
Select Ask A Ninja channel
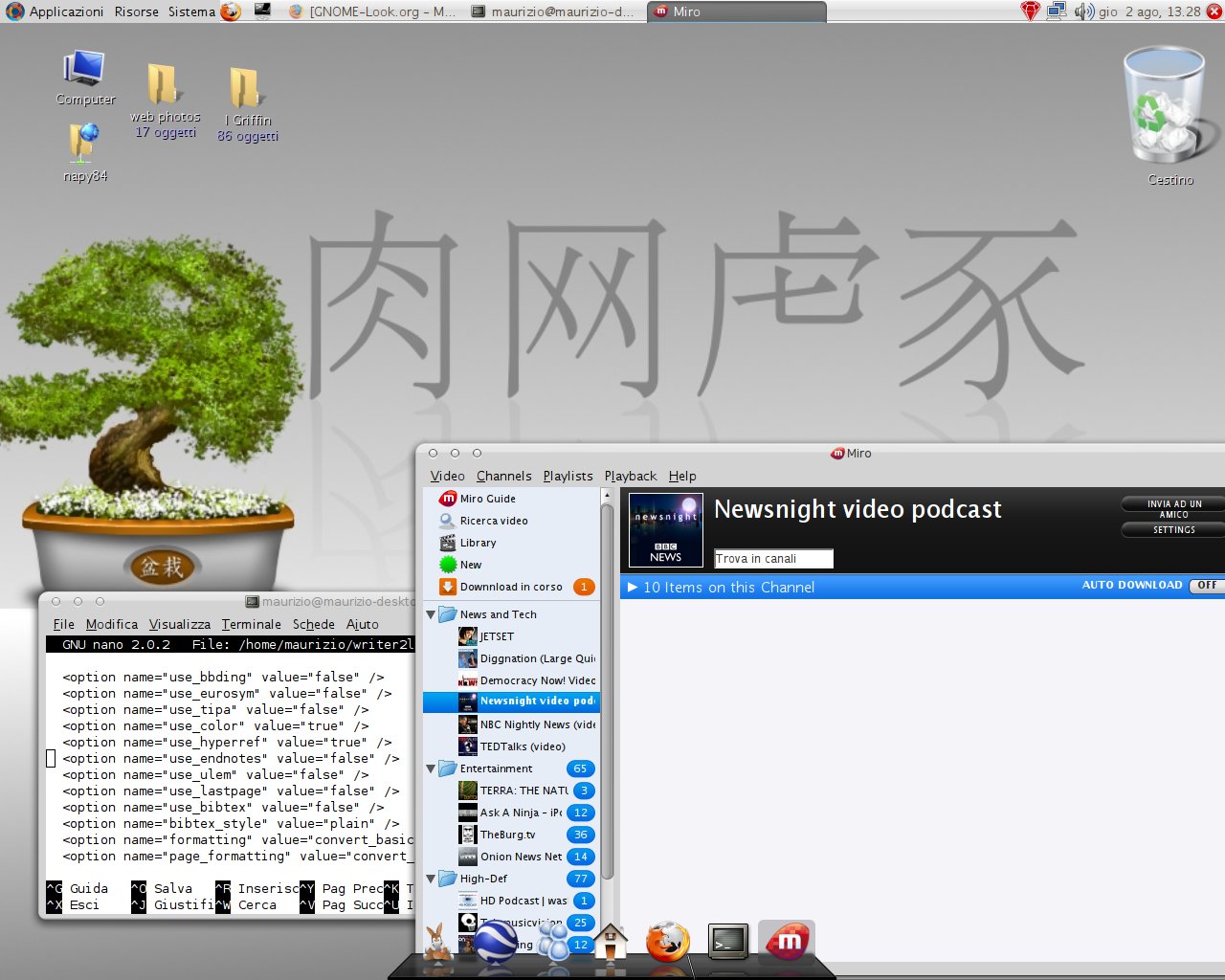coord(510,813)
